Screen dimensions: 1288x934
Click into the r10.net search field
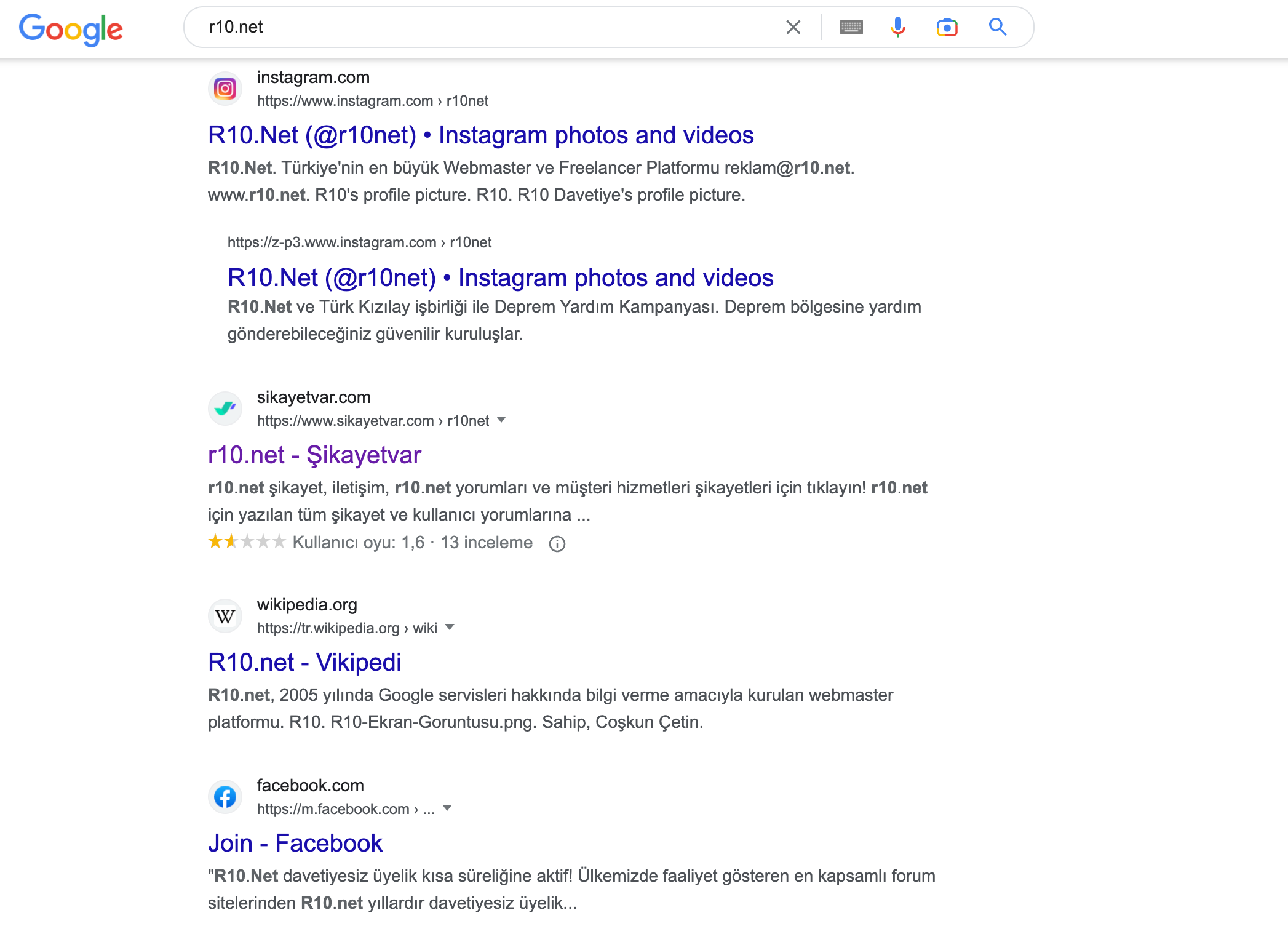tap(486, 27)
